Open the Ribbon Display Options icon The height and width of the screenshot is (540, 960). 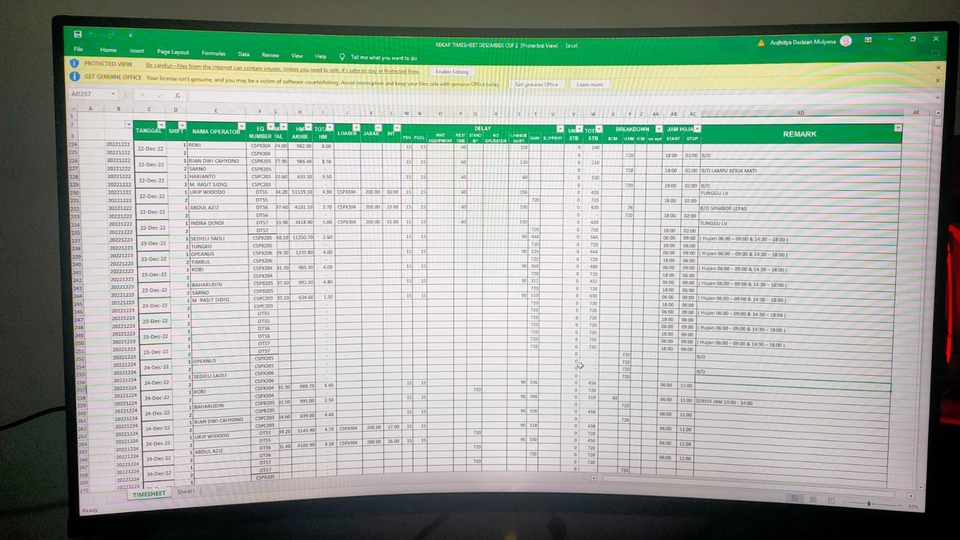[x=868, y=40]
